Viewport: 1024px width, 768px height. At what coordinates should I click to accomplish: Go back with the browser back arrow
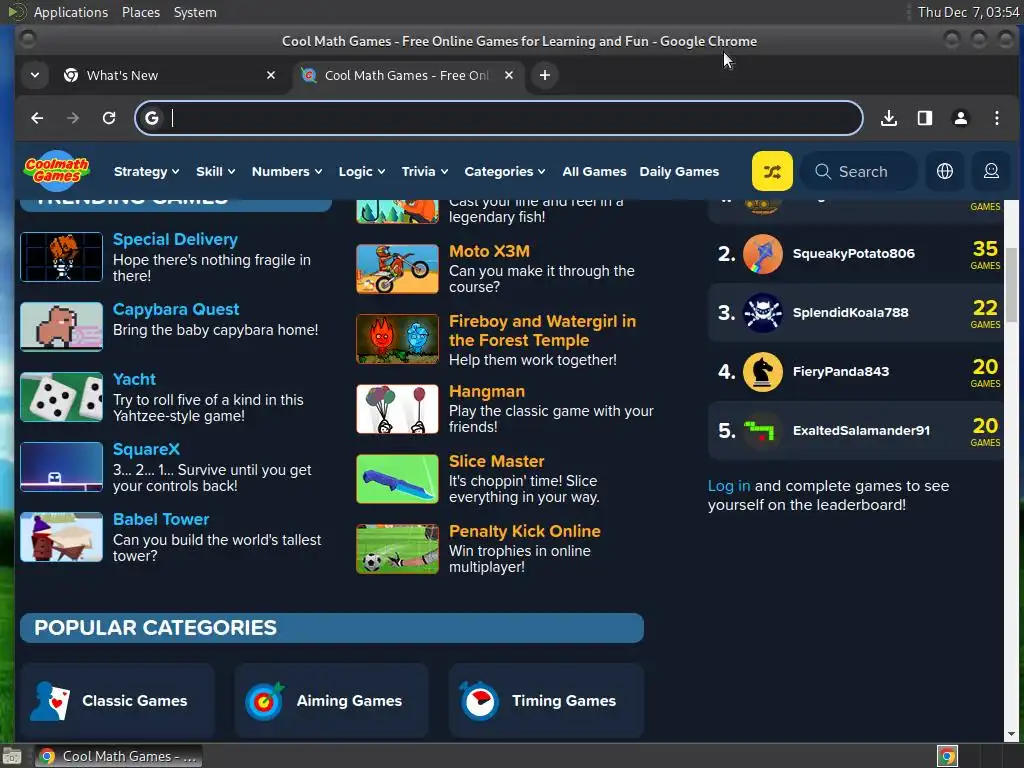click(37, 118)
